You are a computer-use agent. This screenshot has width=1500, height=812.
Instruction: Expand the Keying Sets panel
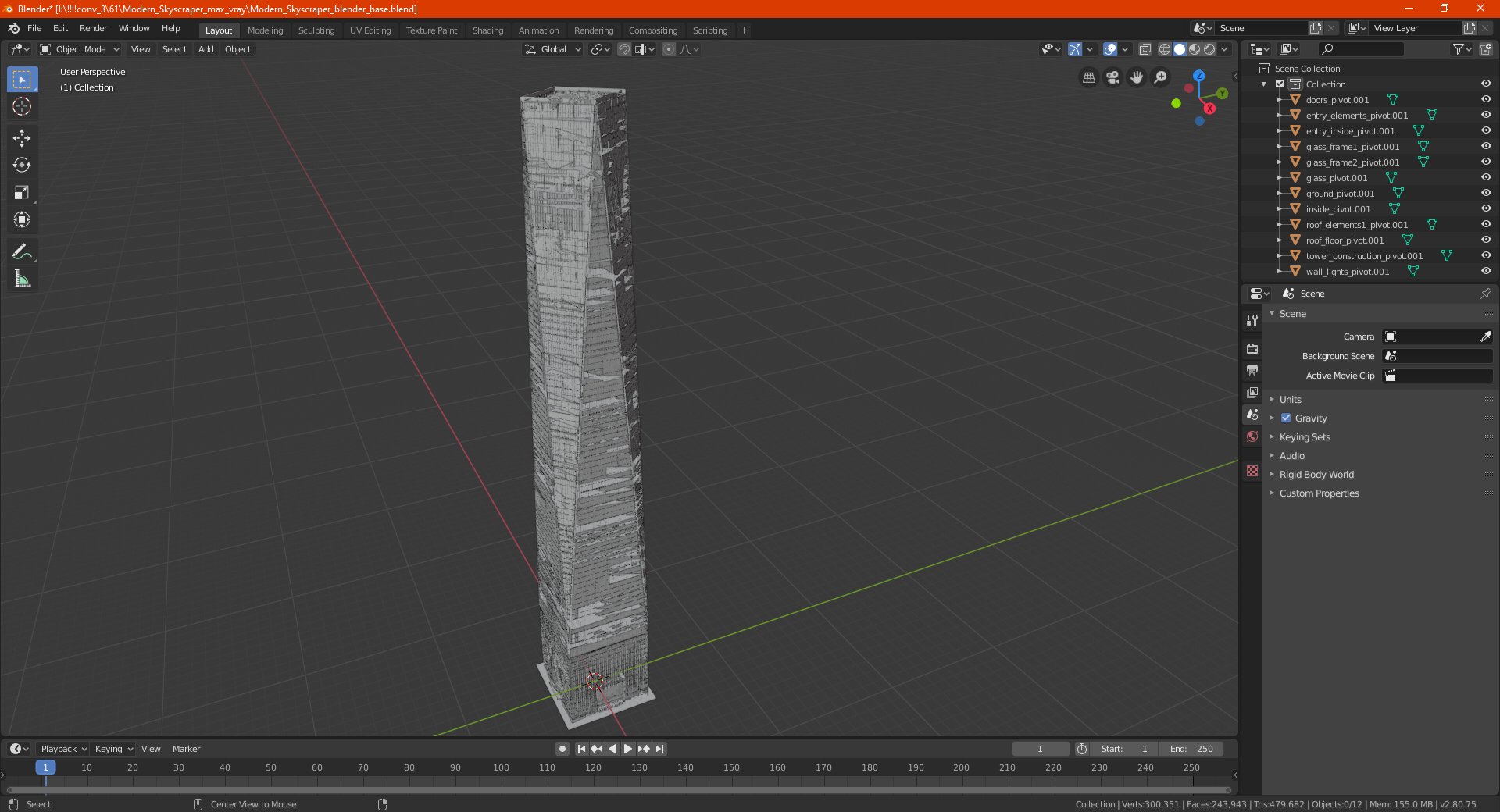point(1304,437)
